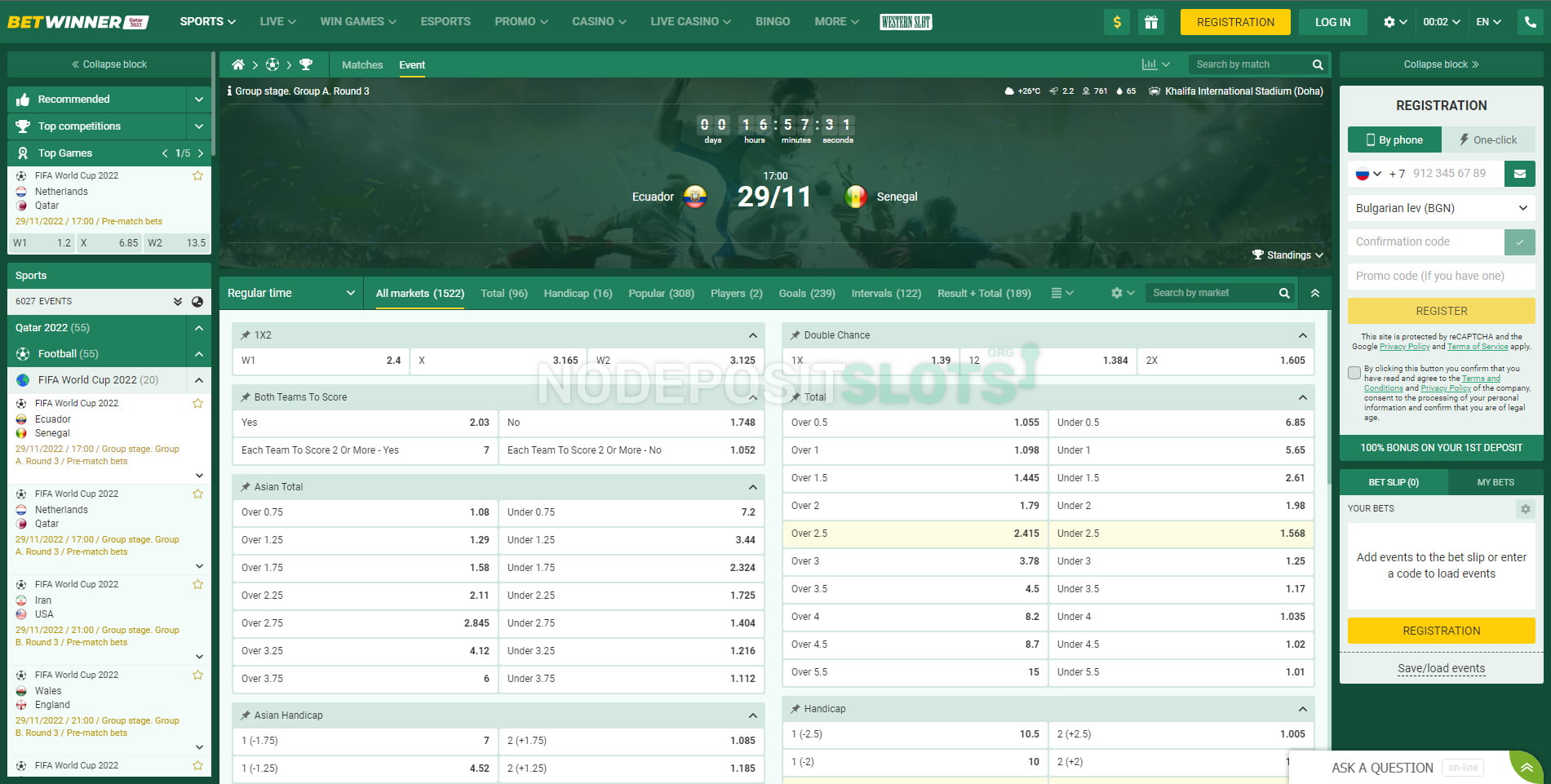Favorite the Iran USA match star
The image size is (1551, 784).
197,584
